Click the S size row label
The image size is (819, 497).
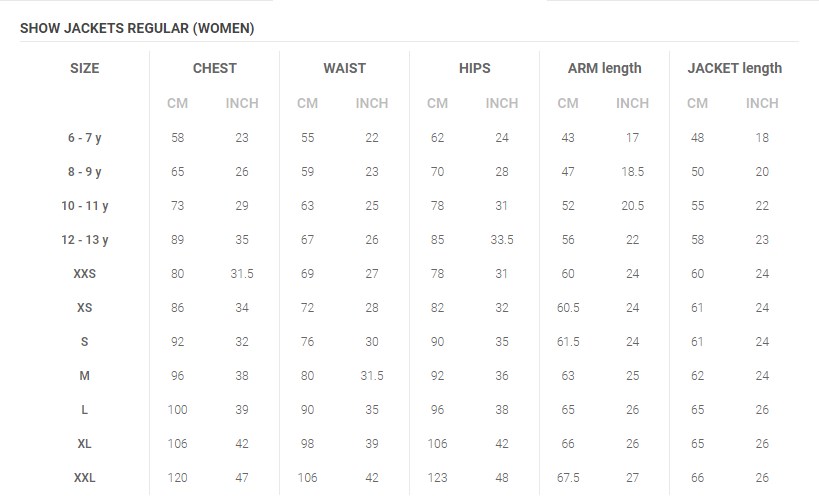pyautogui.click(x=85, y=342)
